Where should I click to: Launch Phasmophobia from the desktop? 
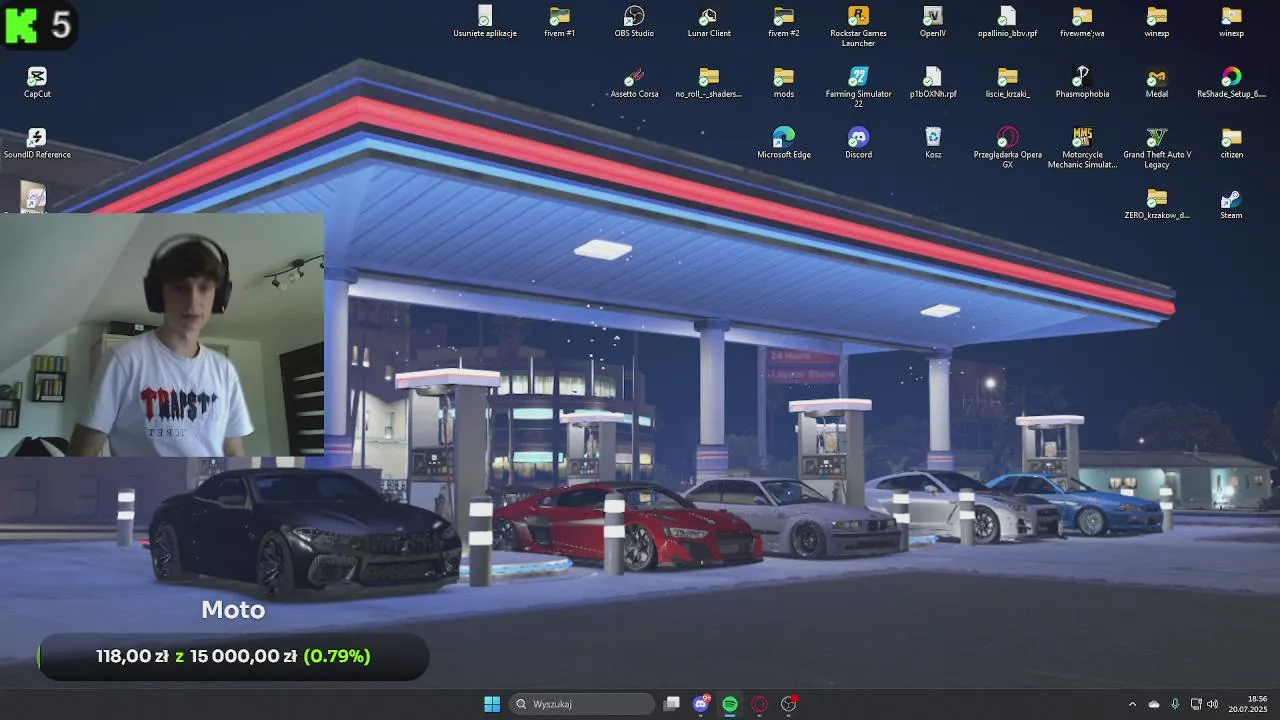click(x=1082, y=83)
